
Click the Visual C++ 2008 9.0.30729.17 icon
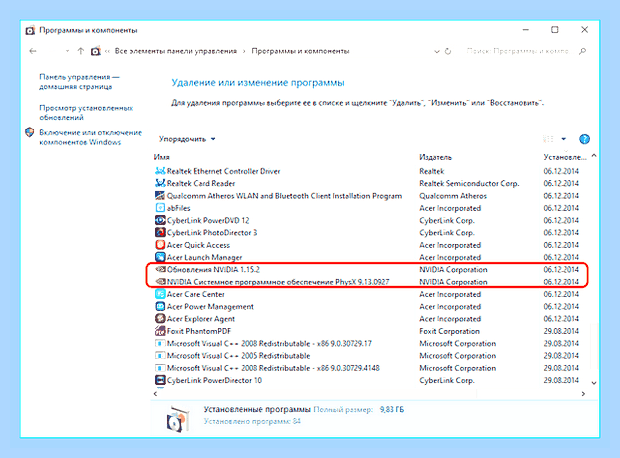160,343
